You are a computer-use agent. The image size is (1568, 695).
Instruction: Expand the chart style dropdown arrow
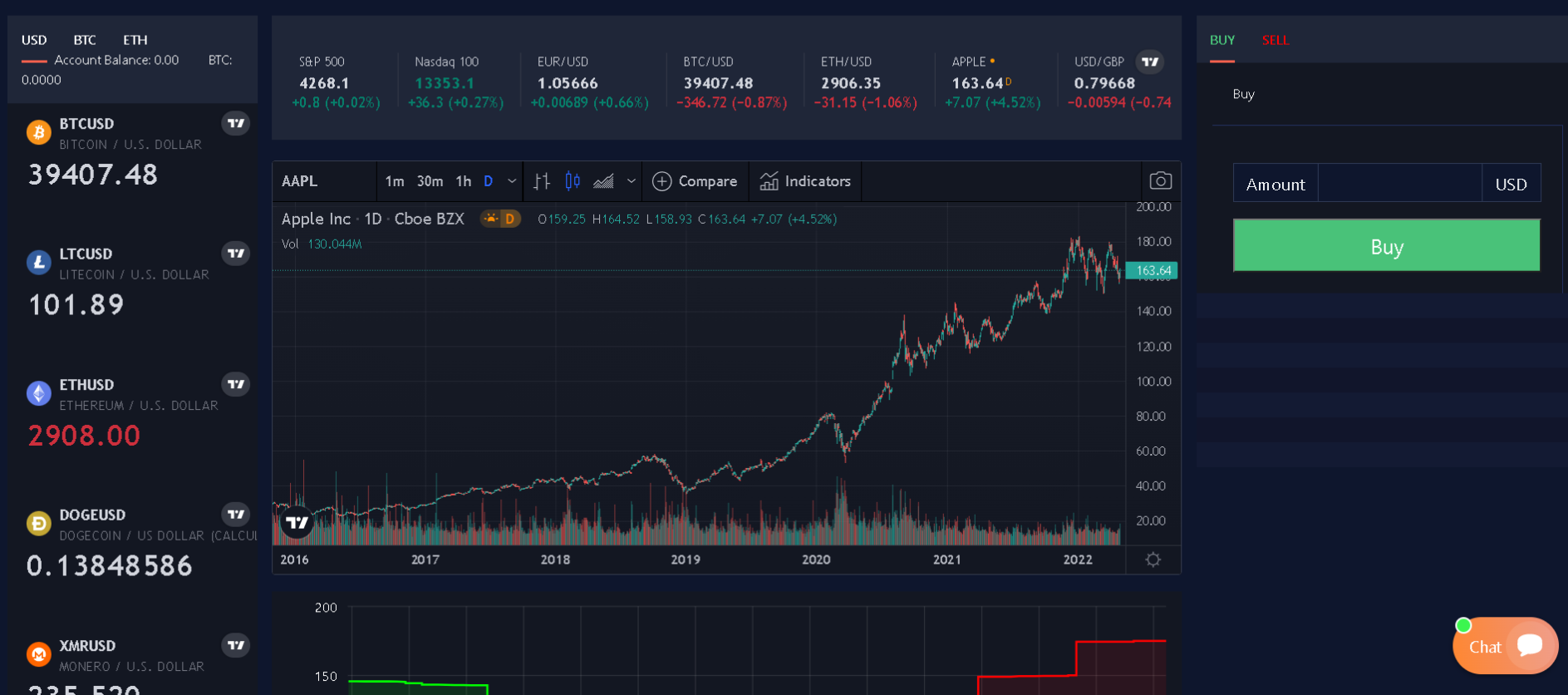coord(631,181)
